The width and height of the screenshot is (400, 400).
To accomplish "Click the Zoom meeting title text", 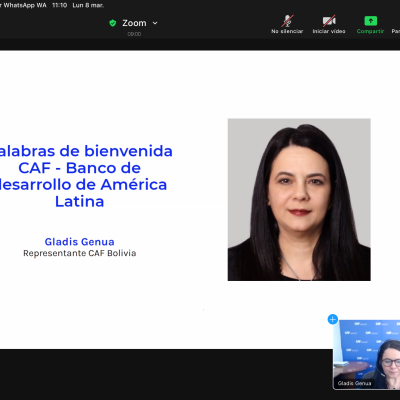I will point(134,23).
